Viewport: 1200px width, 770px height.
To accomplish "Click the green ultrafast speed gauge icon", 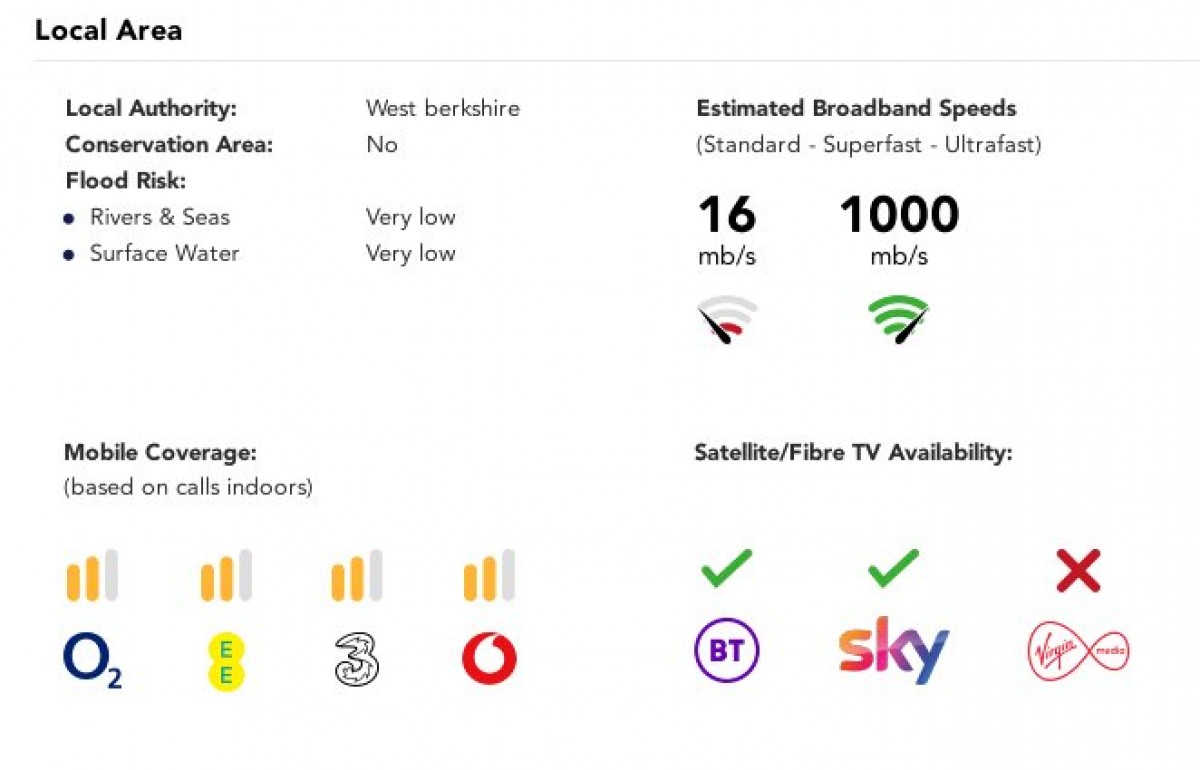I will [x=898, y=319].
